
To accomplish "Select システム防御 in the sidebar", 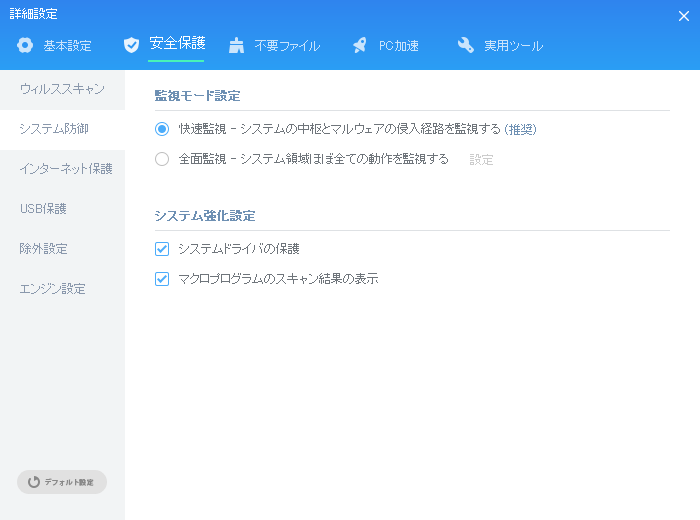I will tap(62, 129).
